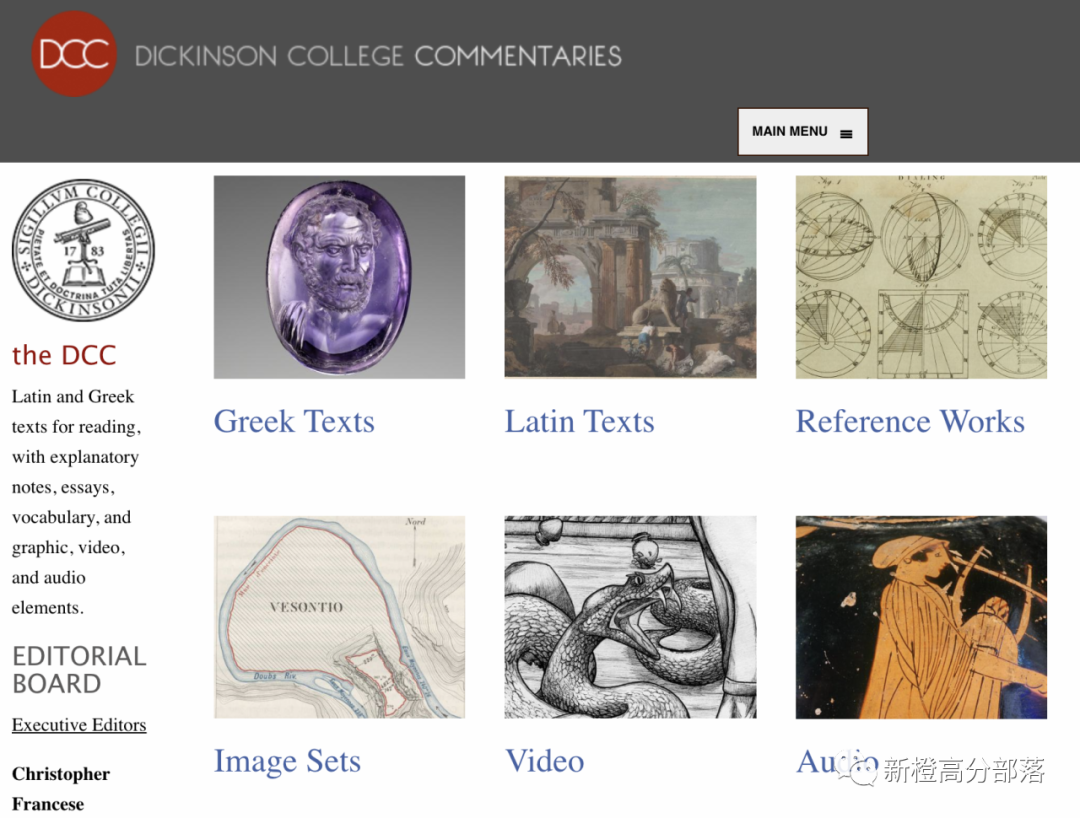Image resolution: width=1080 pixels, height=818 pixels.
Task: Open the Greek vase musician thumbnail
Action: (x=920, y=616)
